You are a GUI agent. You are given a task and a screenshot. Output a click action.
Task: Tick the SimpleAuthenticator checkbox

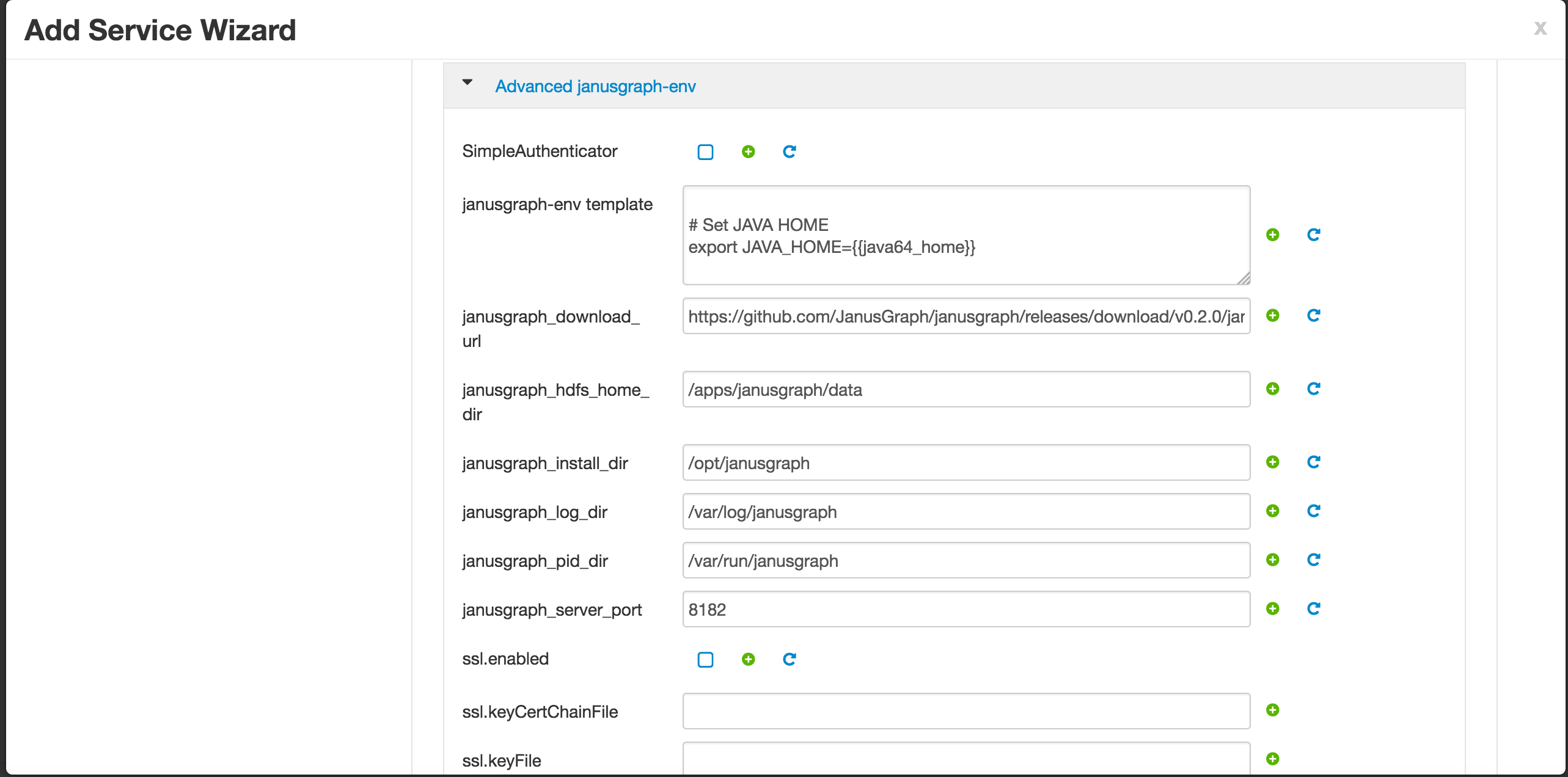coord(705,152)
